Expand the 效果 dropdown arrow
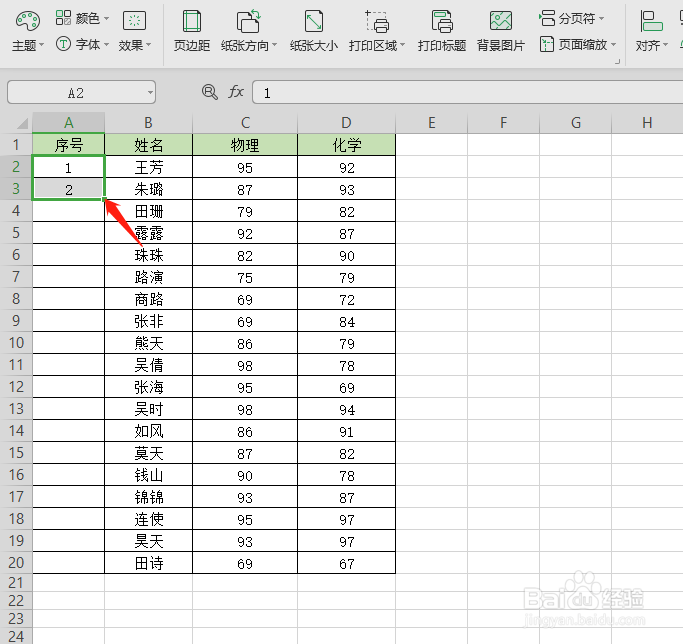Screen dimensions: 683x644 point(149,45)
